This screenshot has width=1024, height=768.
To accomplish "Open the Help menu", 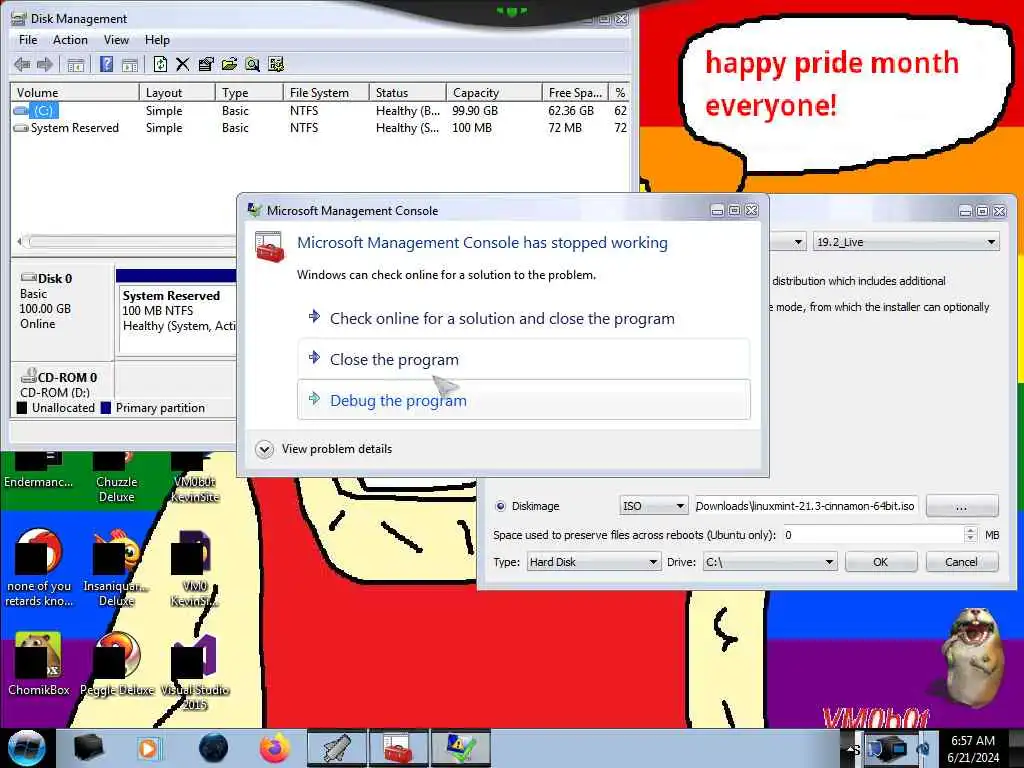I will click(157, 40).
